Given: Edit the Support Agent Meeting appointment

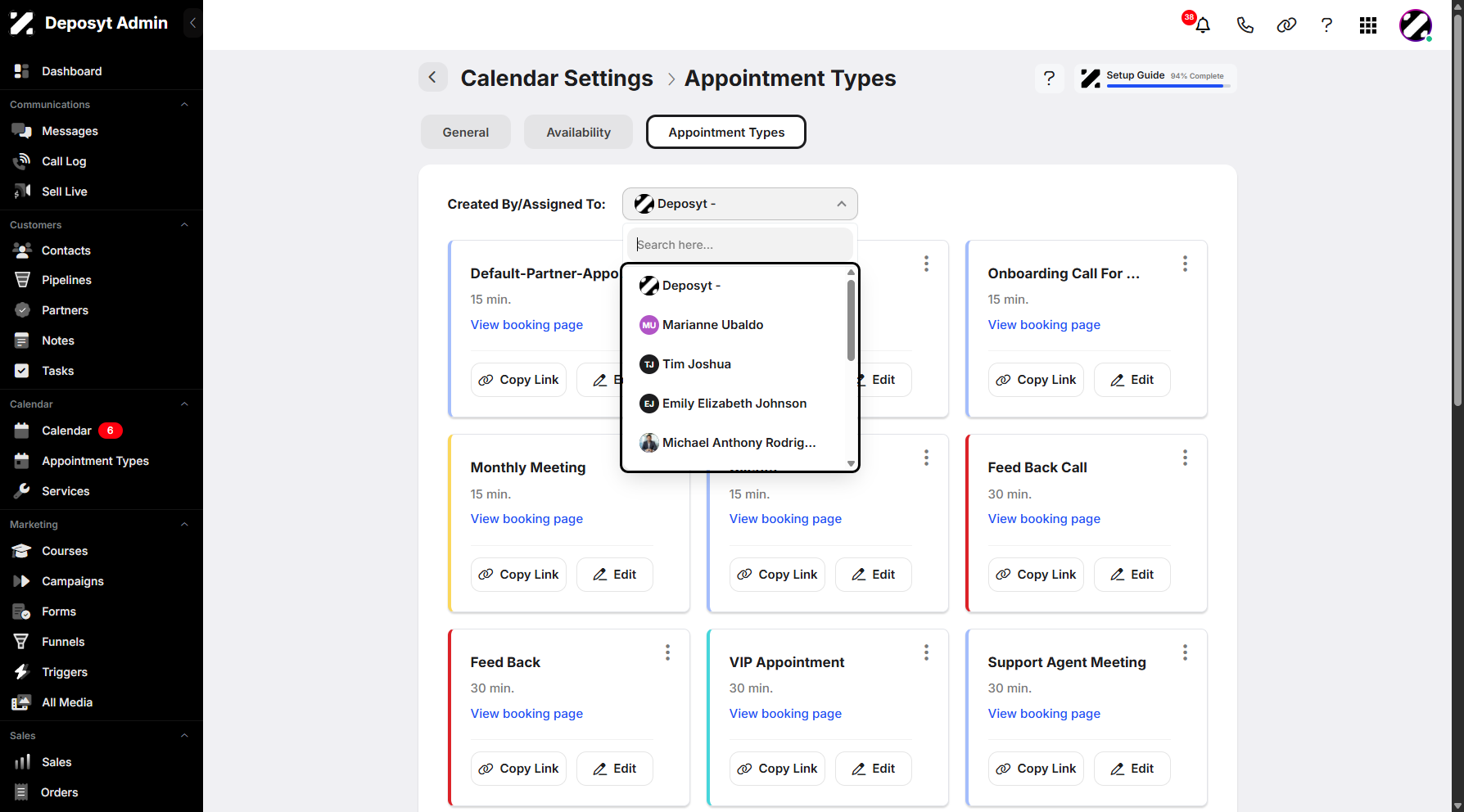Looking at the screenshot, I should pos(1132,769).
